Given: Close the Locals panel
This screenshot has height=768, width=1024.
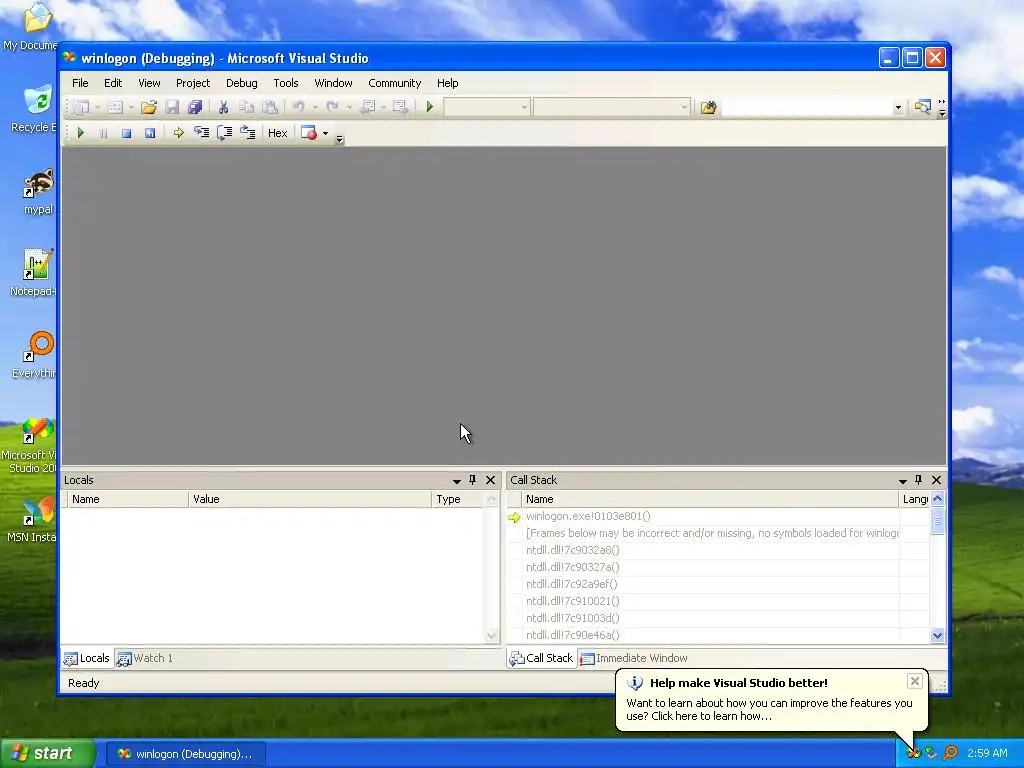Looking at the screenshot, I should coord(490,480).
